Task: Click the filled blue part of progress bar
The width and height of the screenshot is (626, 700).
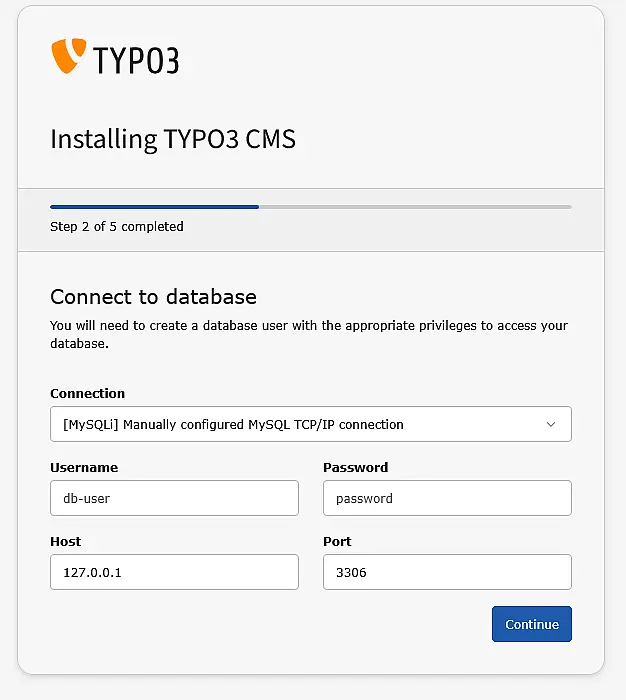Action: point(154,207)
